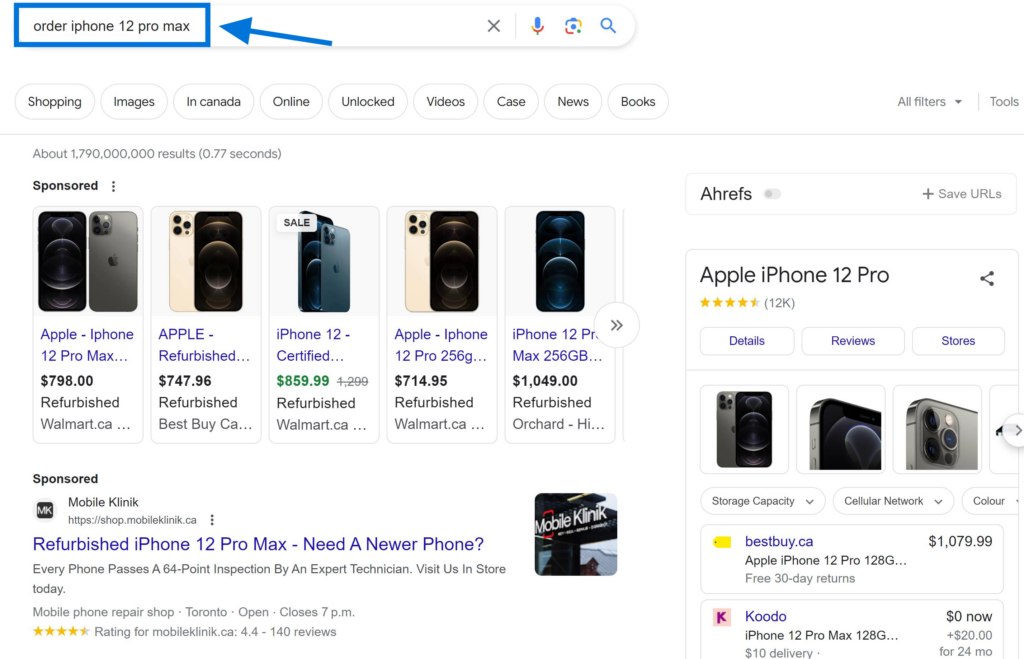Screen dimensions: 1024x659
Task: Click the blue search magnifier icon
Action: pyautogui.click(x=609, y=26)
